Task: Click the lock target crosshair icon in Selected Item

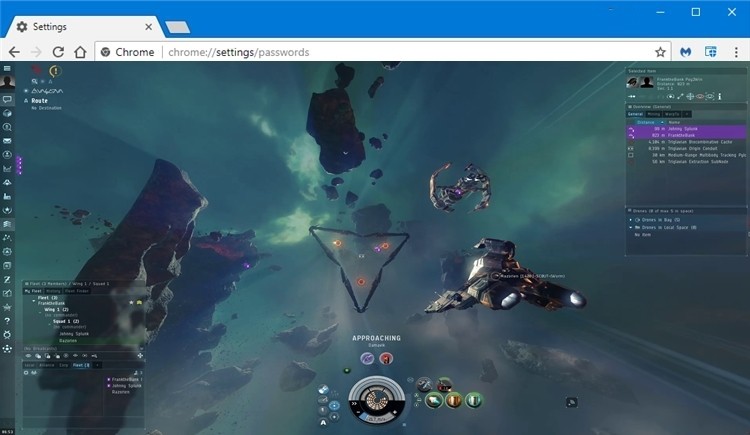Action: coord(690,97)
